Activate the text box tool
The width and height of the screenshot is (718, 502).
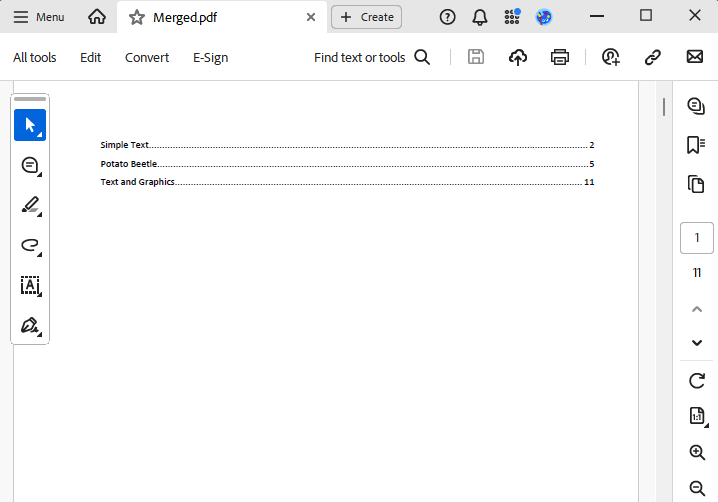30,285
